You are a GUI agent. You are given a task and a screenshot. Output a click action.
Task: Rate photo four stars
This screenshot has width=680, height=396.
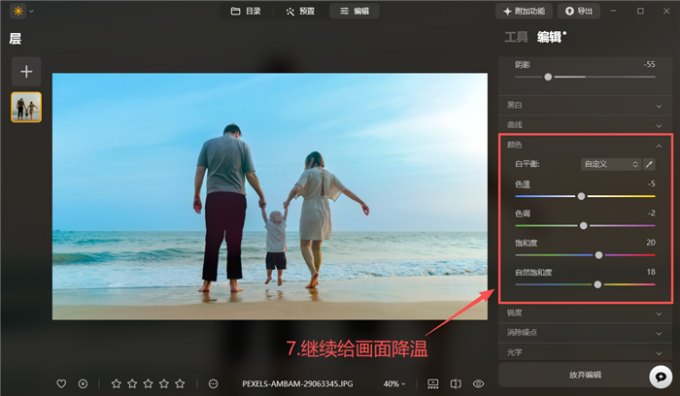pyautogui.click(x=164, y=384)
